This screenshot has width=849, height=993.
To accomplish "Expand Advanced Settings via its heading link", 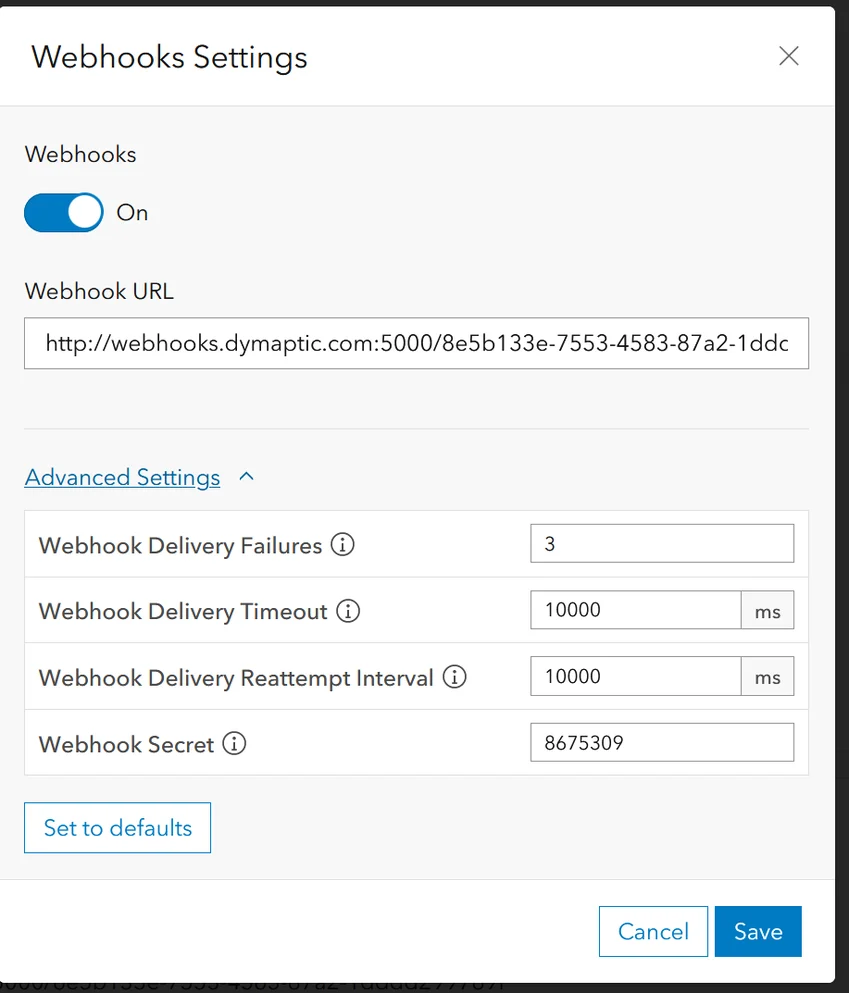I will coord(122,477).
